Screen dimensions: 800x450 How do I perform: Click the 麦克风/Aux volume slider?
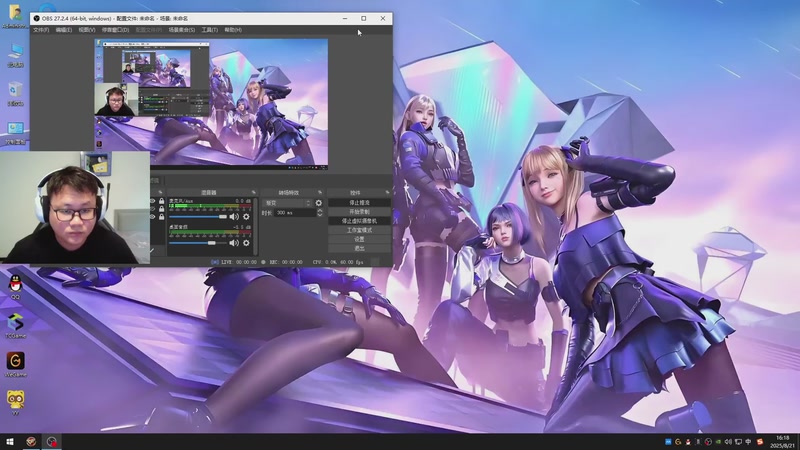tap(198, 217)
